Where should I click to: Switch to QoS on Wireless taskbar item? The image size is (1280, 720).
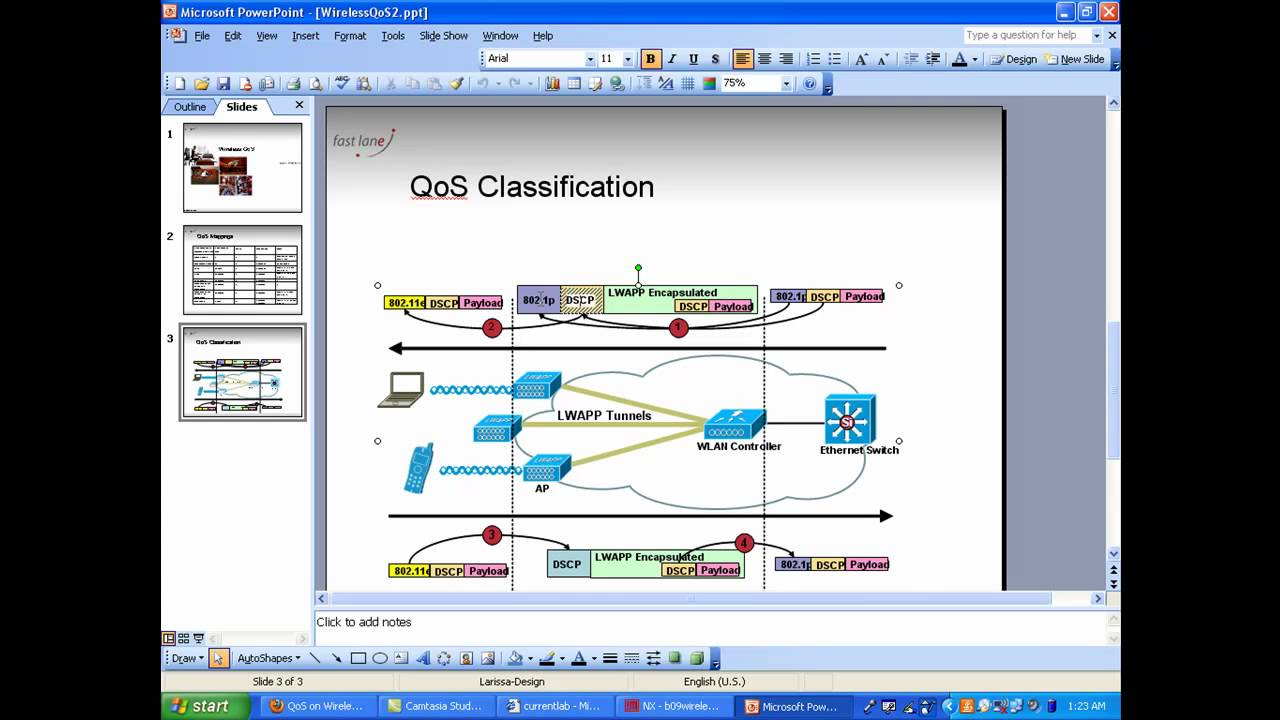(318, 706)
